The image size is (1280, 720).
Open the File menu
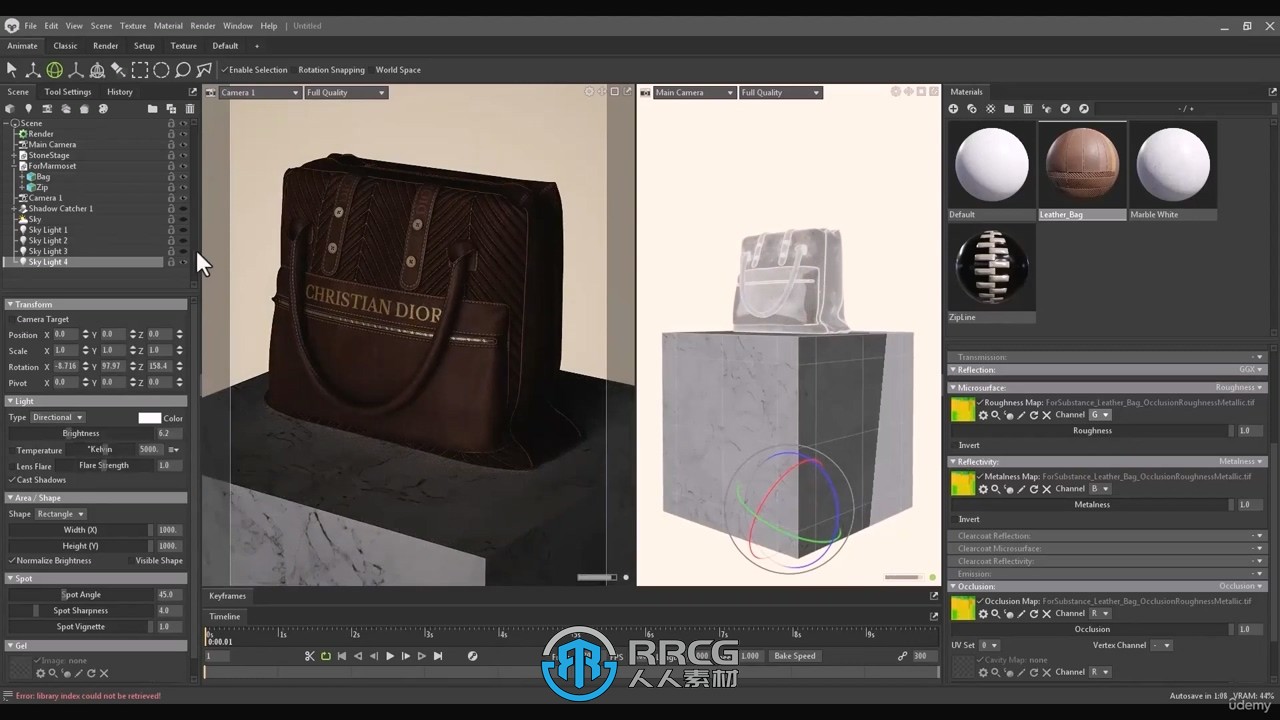pyautogui.click(x=30, y=26)
